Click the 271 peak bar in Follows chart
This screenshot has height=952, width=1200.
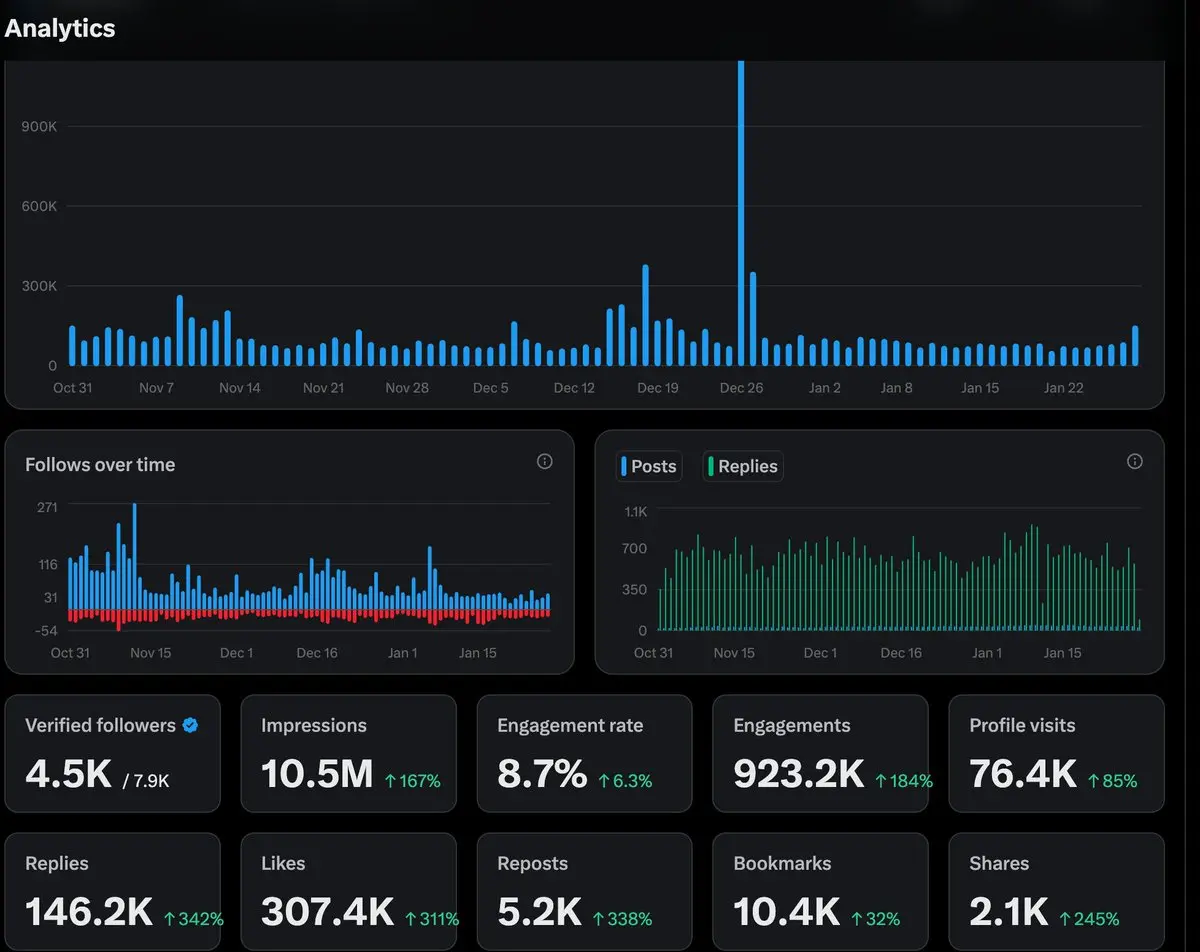click(x=134, y=556)
